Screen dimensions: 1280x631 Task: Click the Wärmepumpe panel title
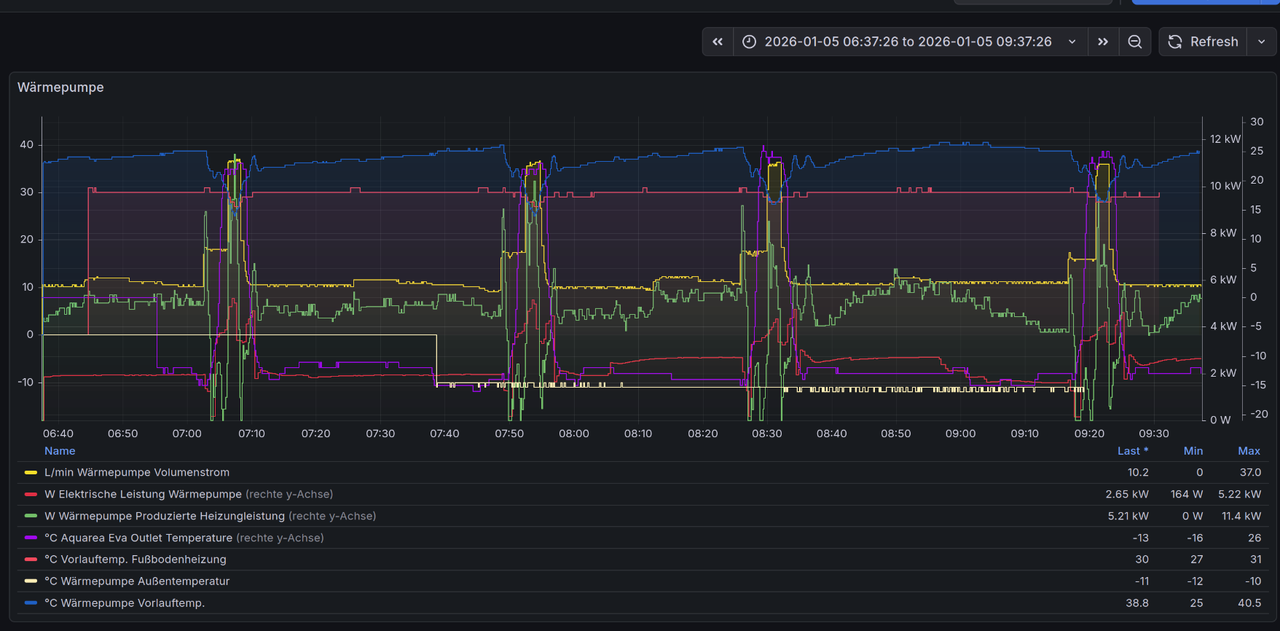(x=61, y=87)
